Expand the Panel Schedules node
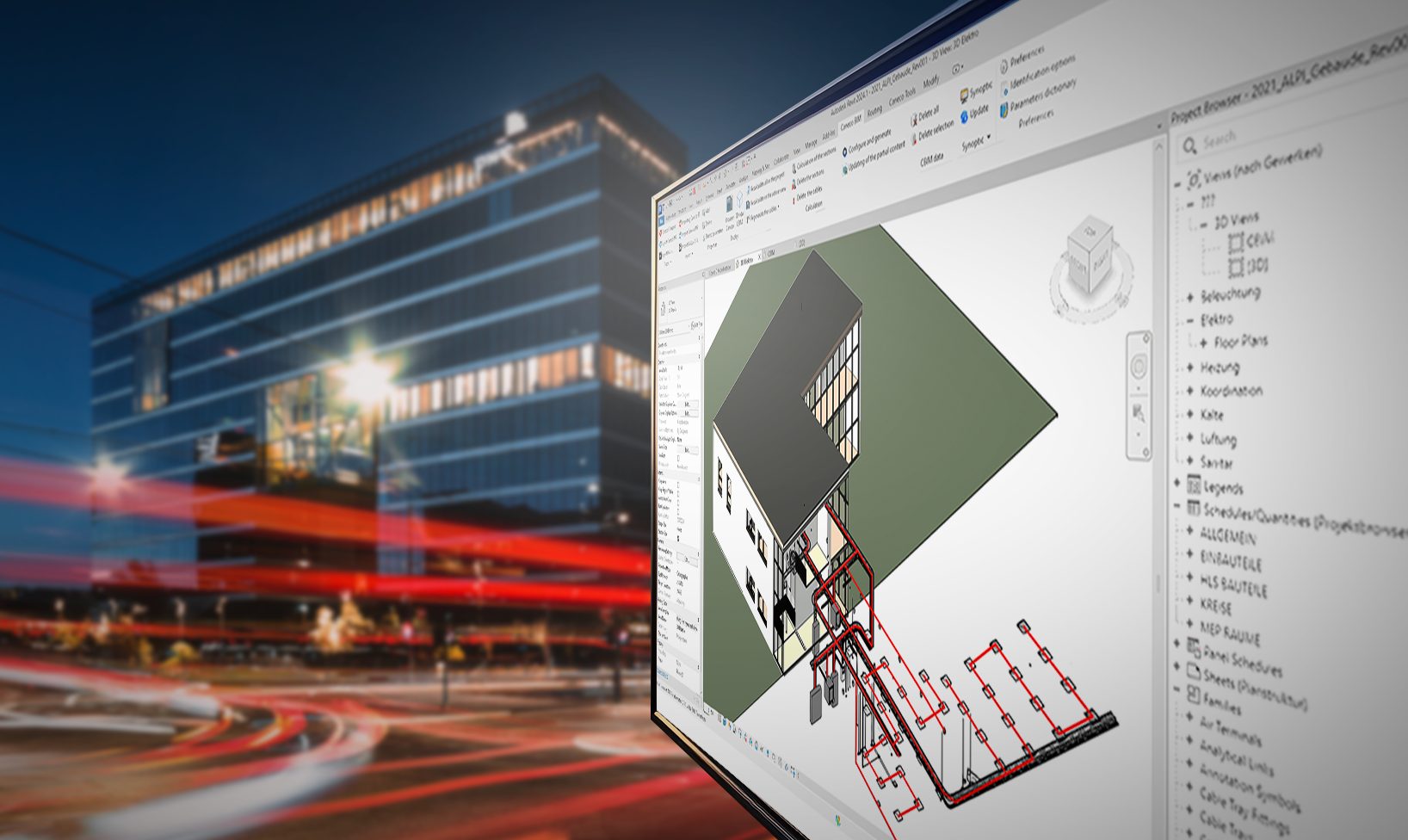1408x840 pixels. tap(1177, 643)
